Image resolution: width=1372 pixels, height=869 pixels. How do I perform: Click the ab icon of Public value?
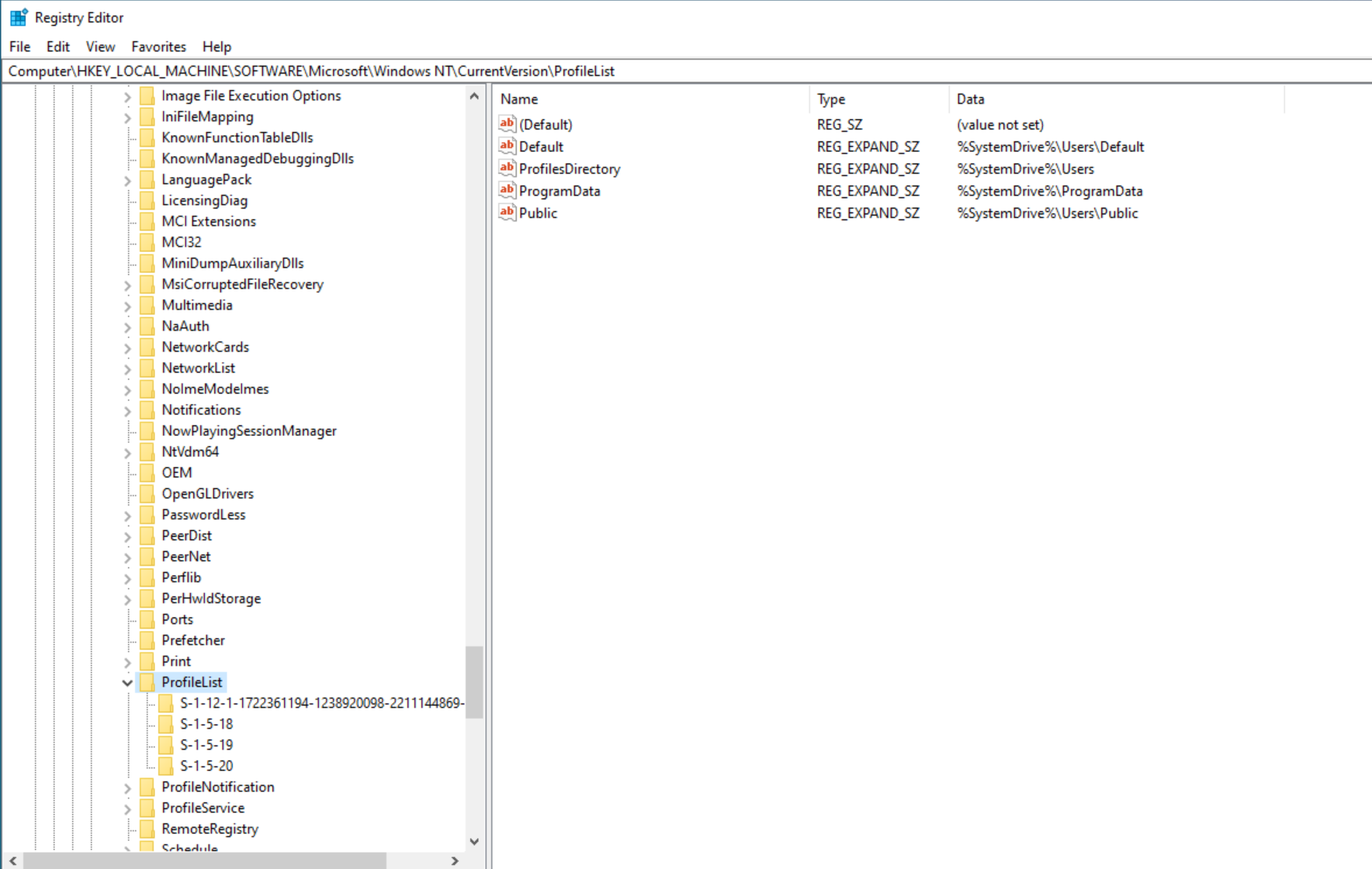point(507,213)
